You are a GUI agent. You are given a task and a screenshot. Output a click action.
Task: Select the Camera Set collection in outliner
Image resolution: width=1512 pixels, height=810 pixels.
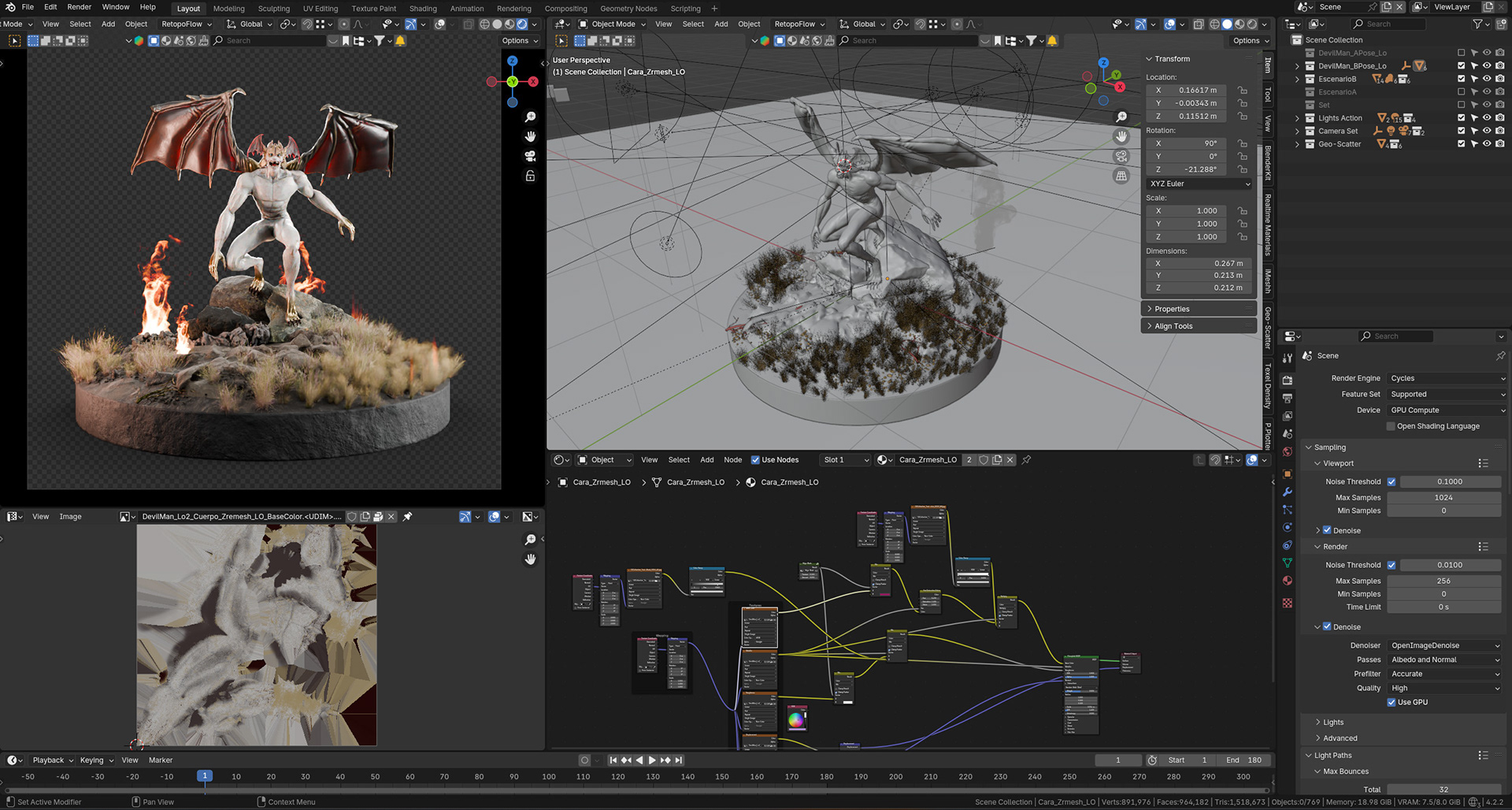(x=1338, y=132)
